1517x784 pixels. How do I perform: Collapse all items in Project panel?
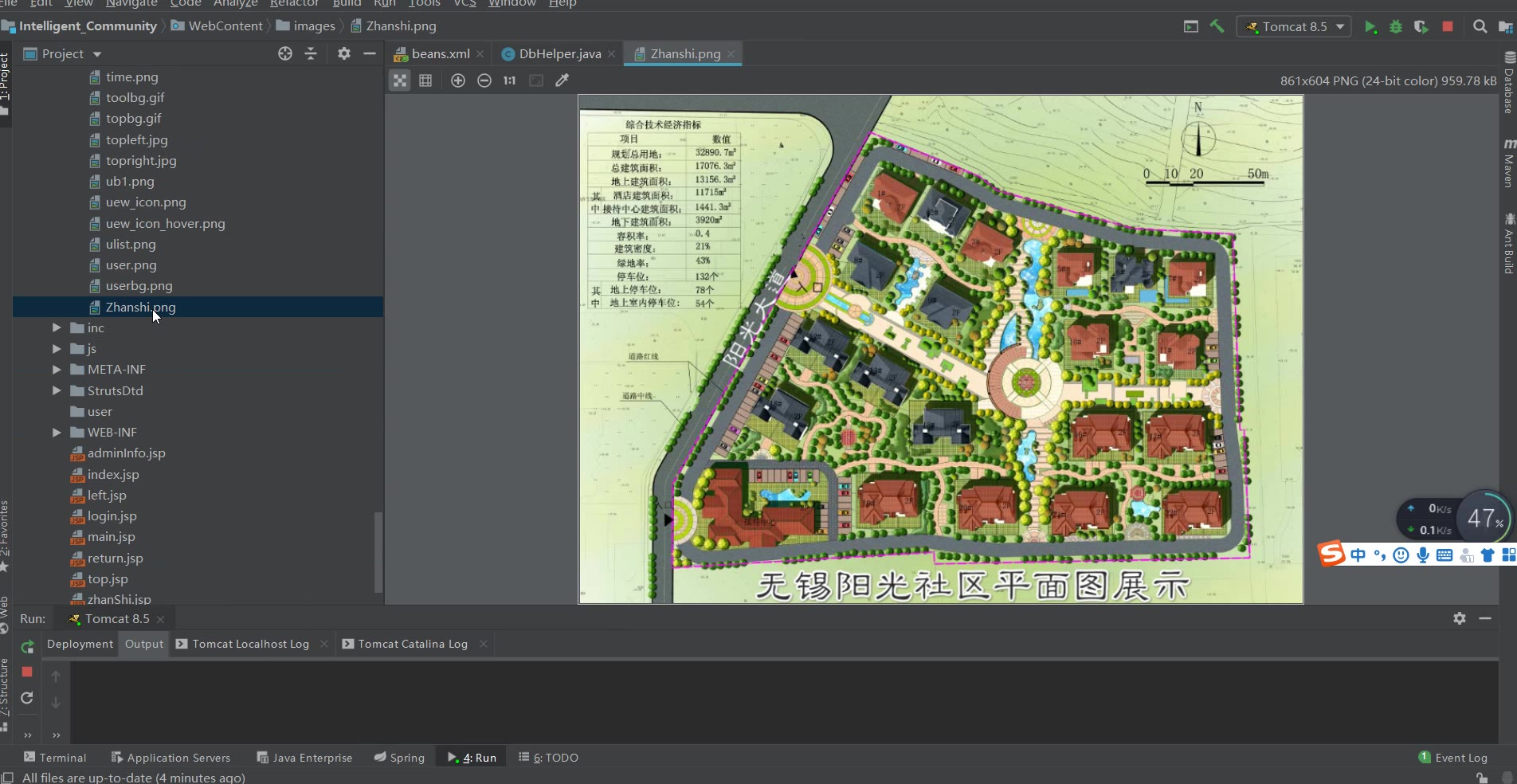tap(312, 53)
